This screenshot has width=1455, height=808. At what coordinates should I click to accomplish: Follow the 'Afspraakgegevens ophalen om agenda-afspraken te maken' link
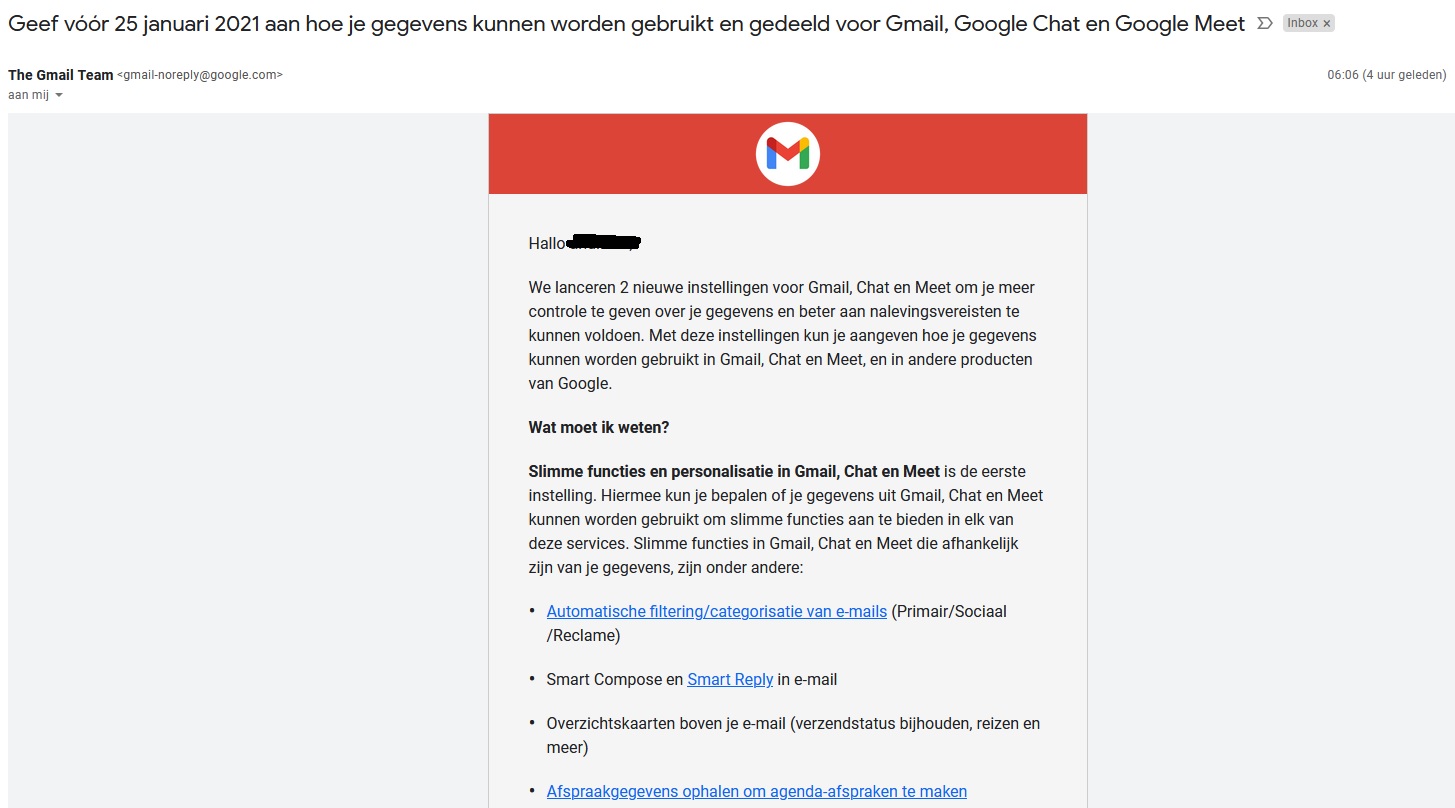pyautogui.click(x=756, y=791)
